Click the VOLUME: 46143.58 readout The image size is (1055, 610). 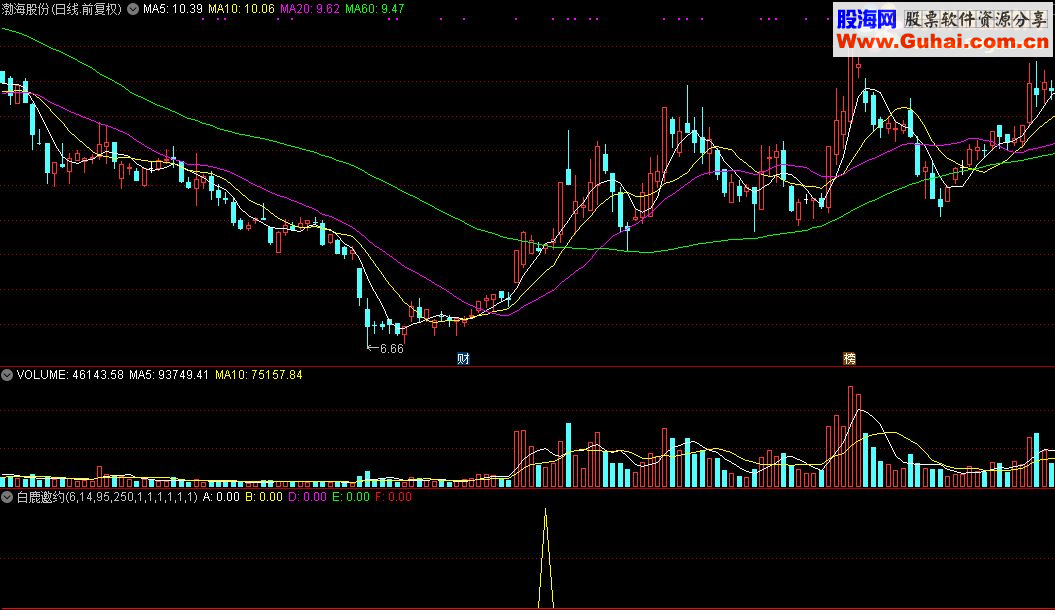pyautogui.click(x=70, y=375)
